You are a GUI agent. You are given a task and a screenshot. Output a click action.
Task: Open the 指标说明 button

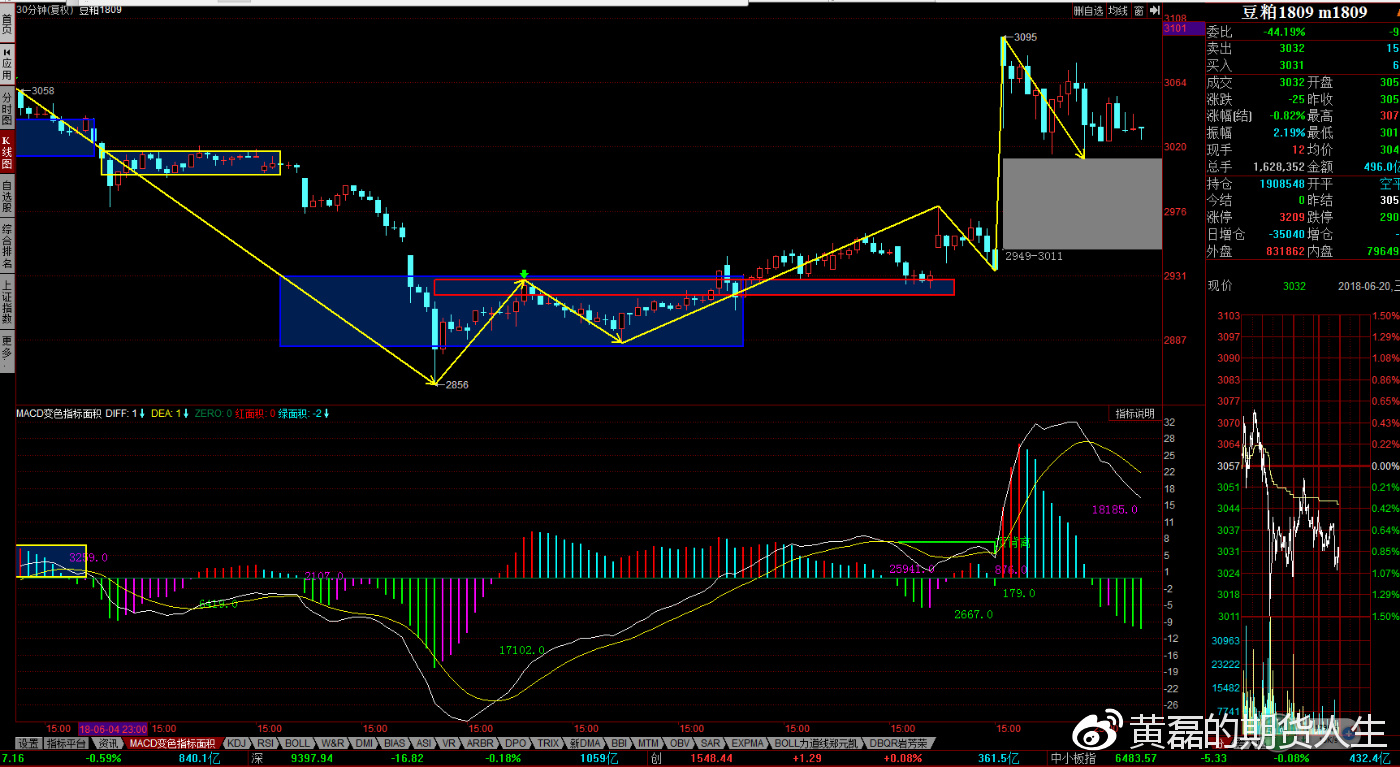[x=1135, y=413]
